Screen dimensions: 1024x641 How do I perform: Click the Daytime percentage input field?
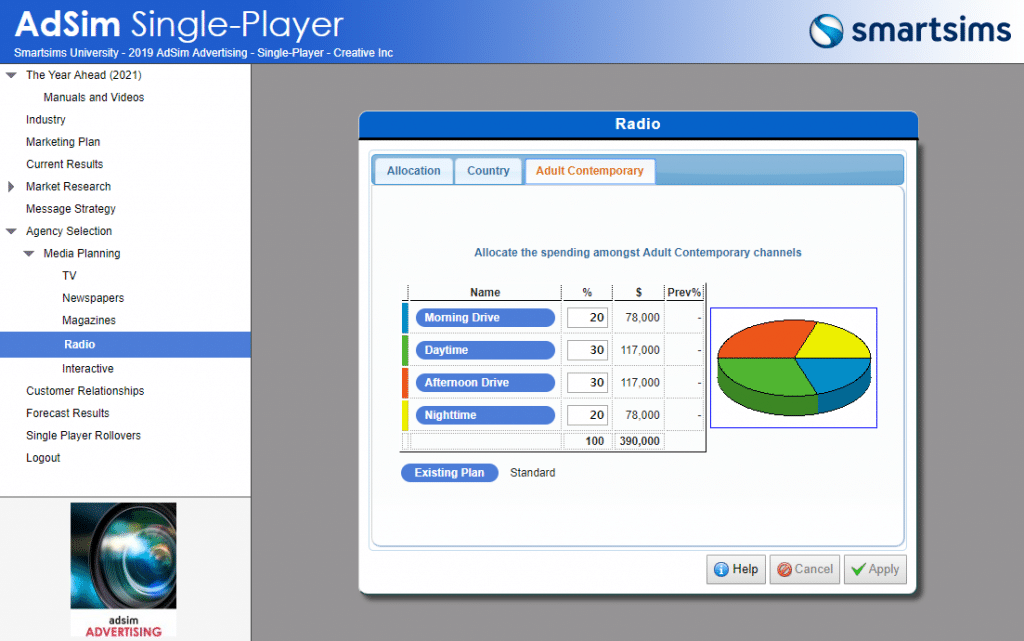[587, 349]
